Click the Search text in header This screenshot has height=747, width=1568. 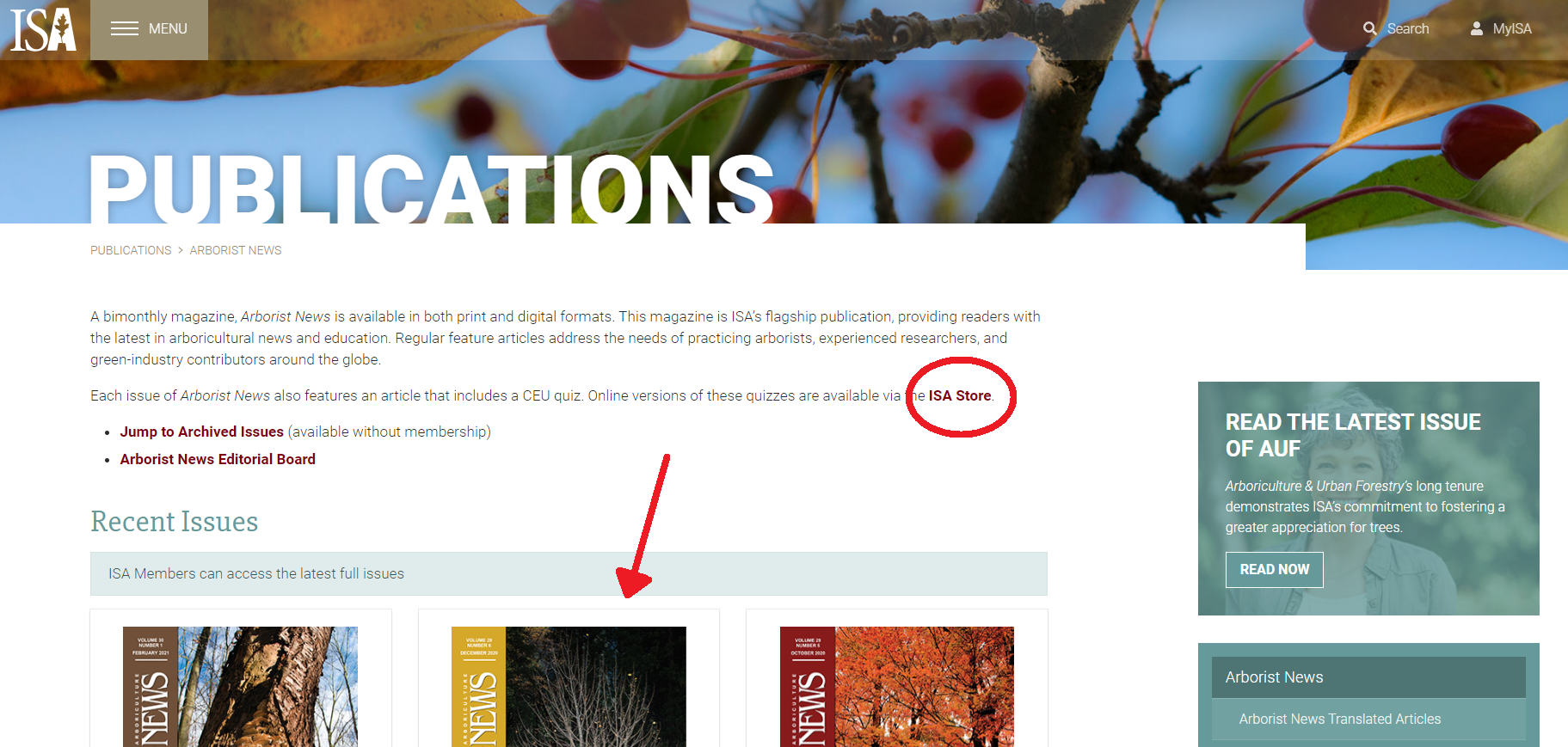[x=1408, y=28]
